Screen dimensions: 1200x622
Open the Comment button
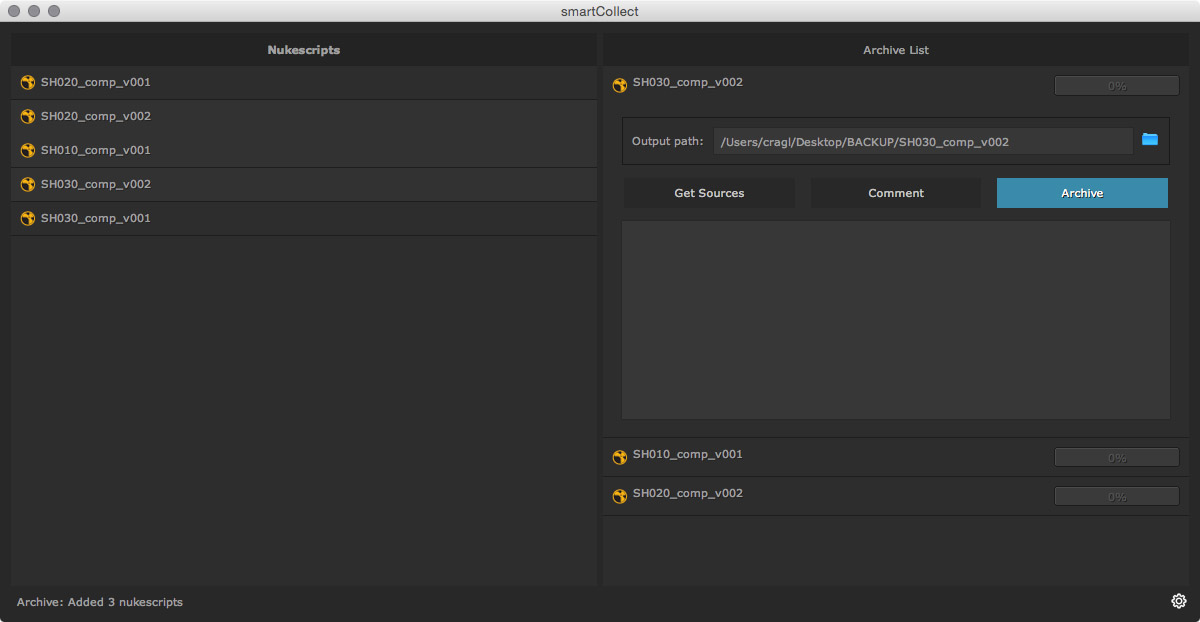tap(896, 193)
